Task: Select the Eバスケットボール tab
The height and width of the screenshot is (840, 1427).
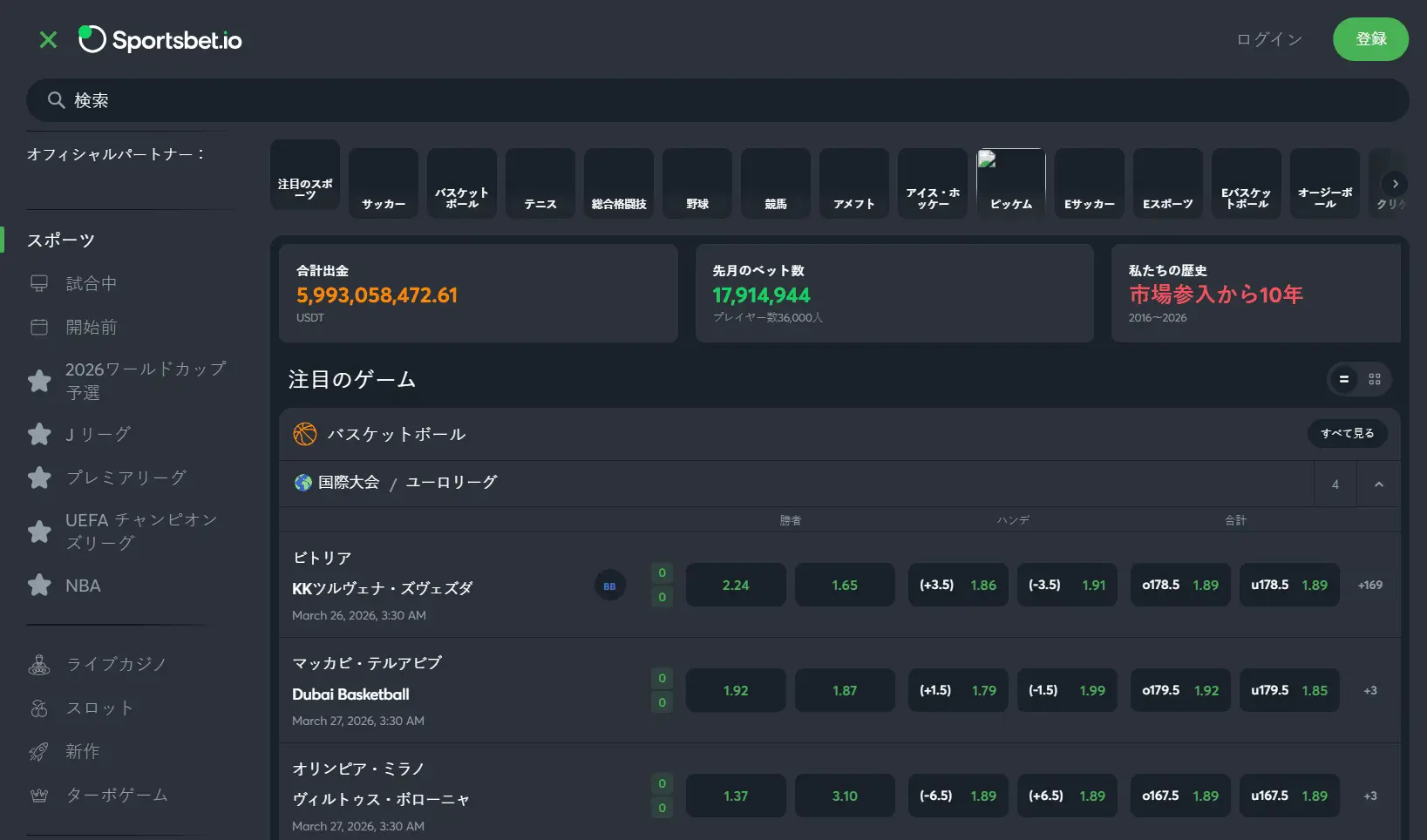Action: (1247, 183)
